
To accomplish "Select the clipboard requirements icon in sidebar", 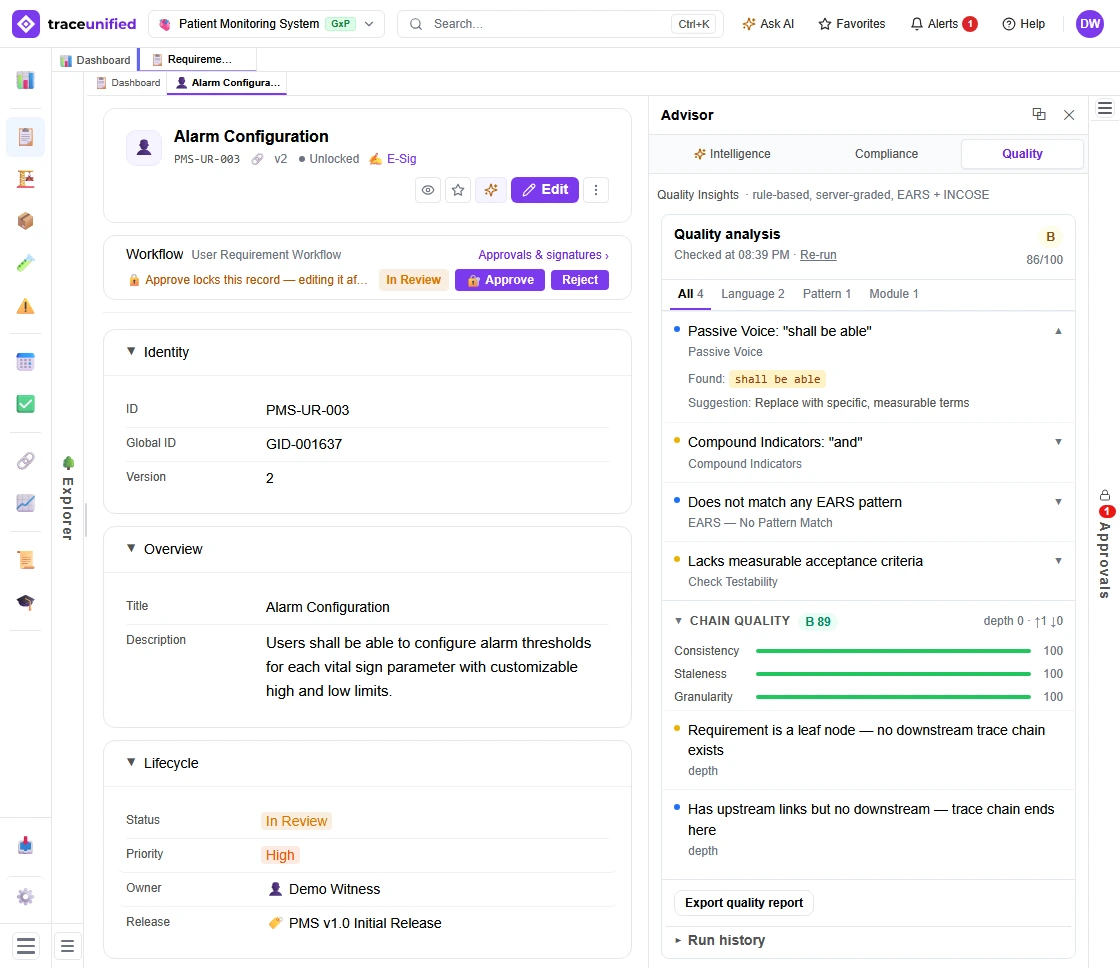I will pos(25,136).
